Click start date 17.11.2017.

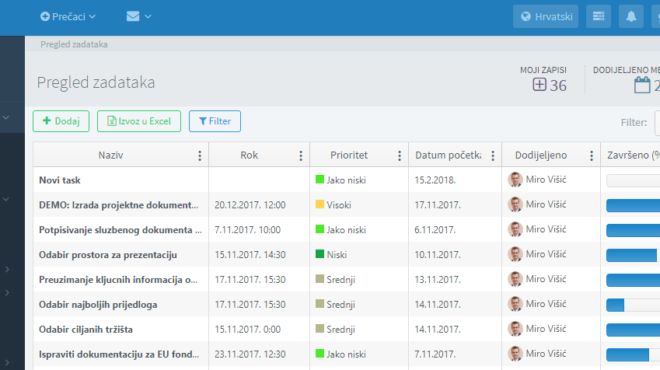pyautogui.click(x=438, y=205)
